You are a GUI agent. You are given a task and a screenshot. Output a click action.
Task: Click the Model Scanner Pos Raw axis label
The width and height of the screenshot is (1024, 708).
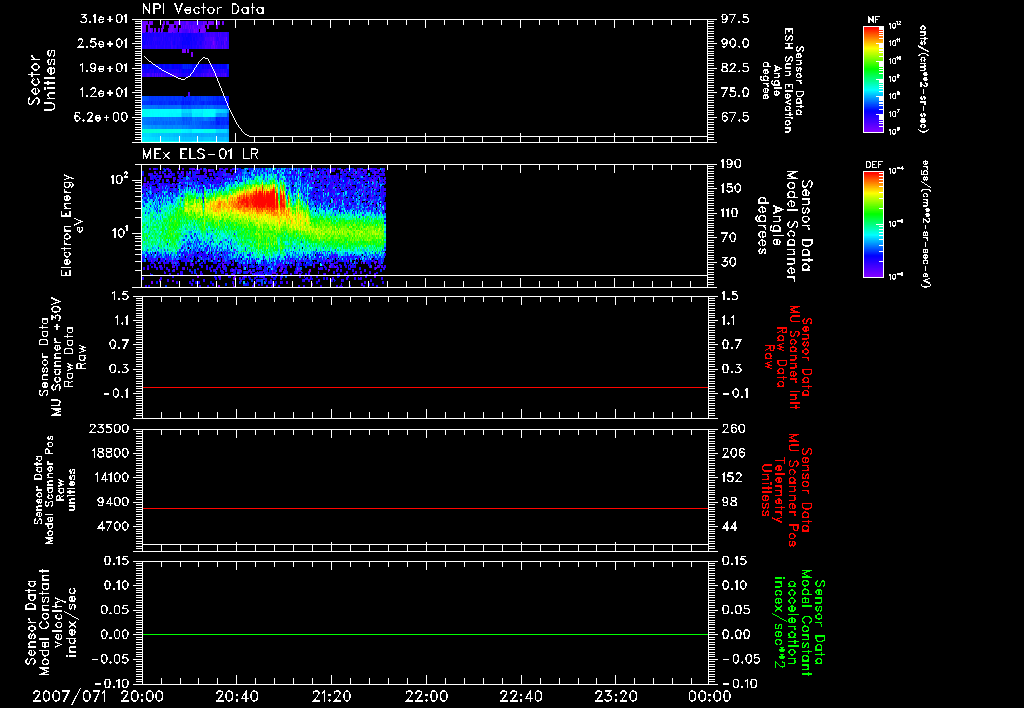coord(55,490)
